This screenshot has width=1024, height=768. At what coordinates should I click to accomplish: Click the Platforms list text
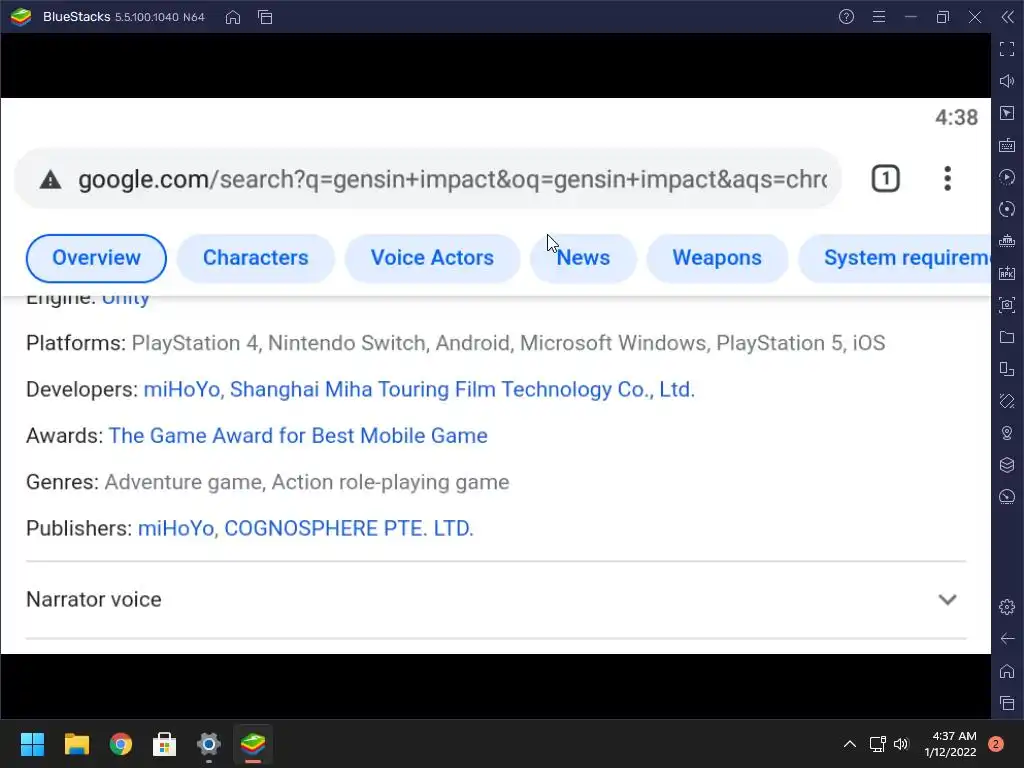click(x=508, y=344)
